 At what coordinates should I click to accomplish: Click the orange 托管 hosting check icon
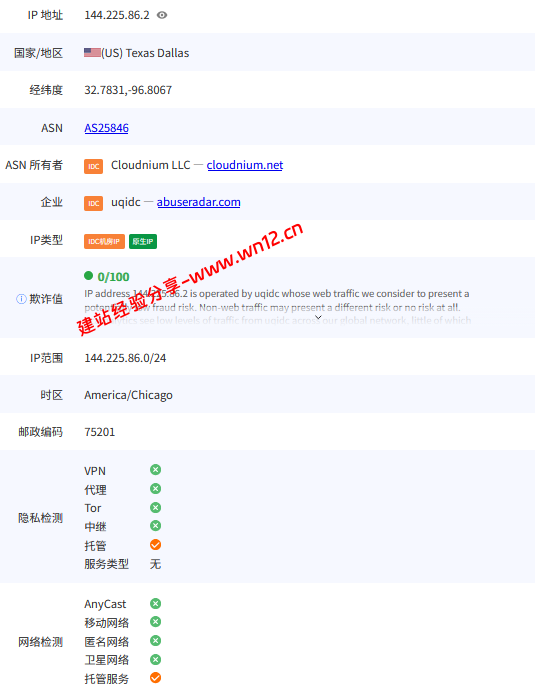[155, 545]
